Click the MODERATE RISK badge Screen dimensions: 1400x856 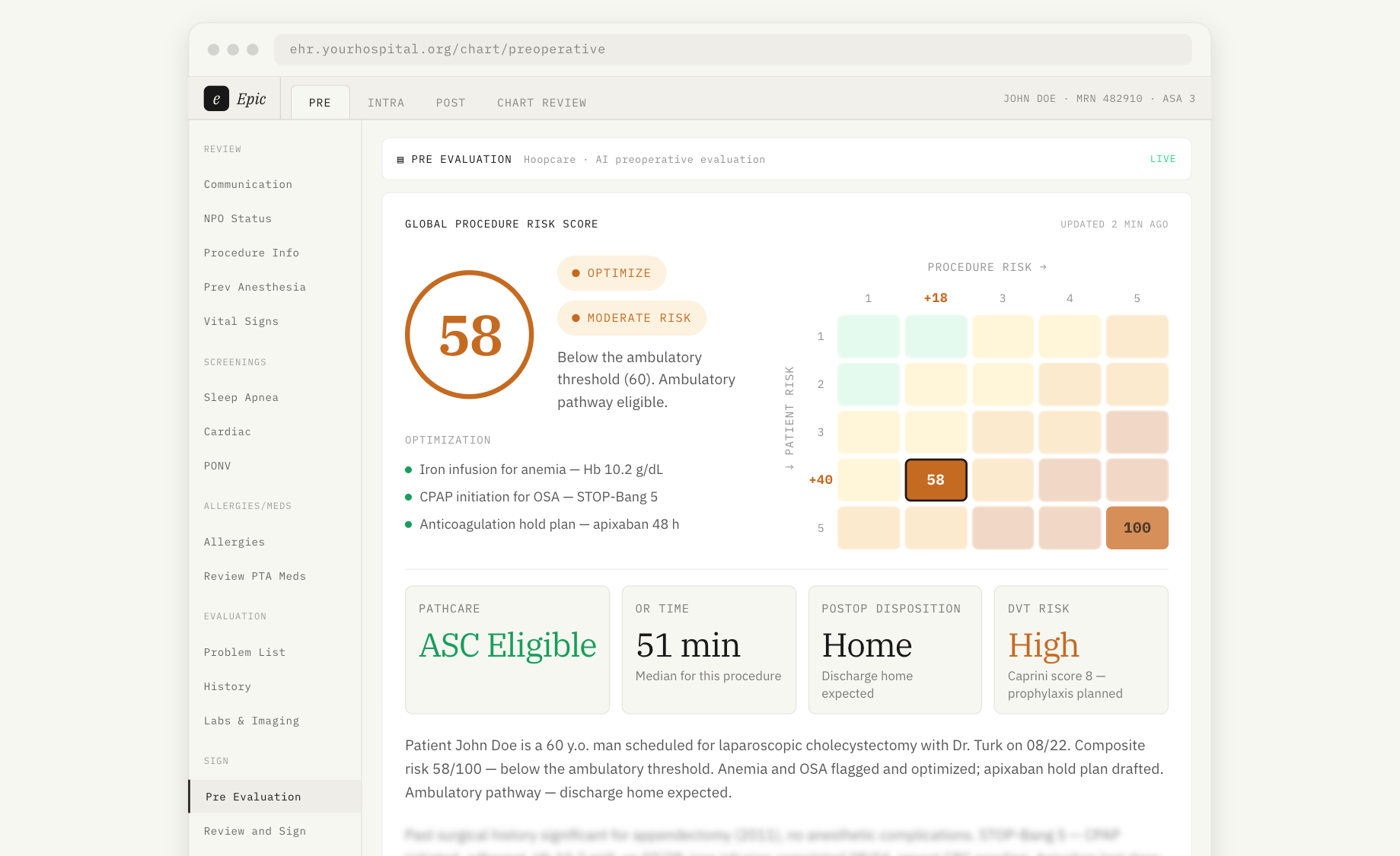click(x=632, y=318)
